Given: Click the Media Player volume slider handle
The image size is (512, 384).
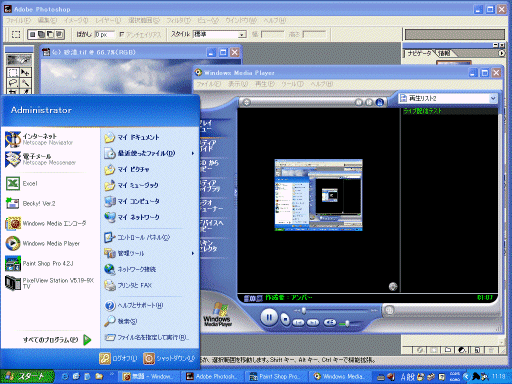Looking at the screenshot, I should tap(347, 323).
